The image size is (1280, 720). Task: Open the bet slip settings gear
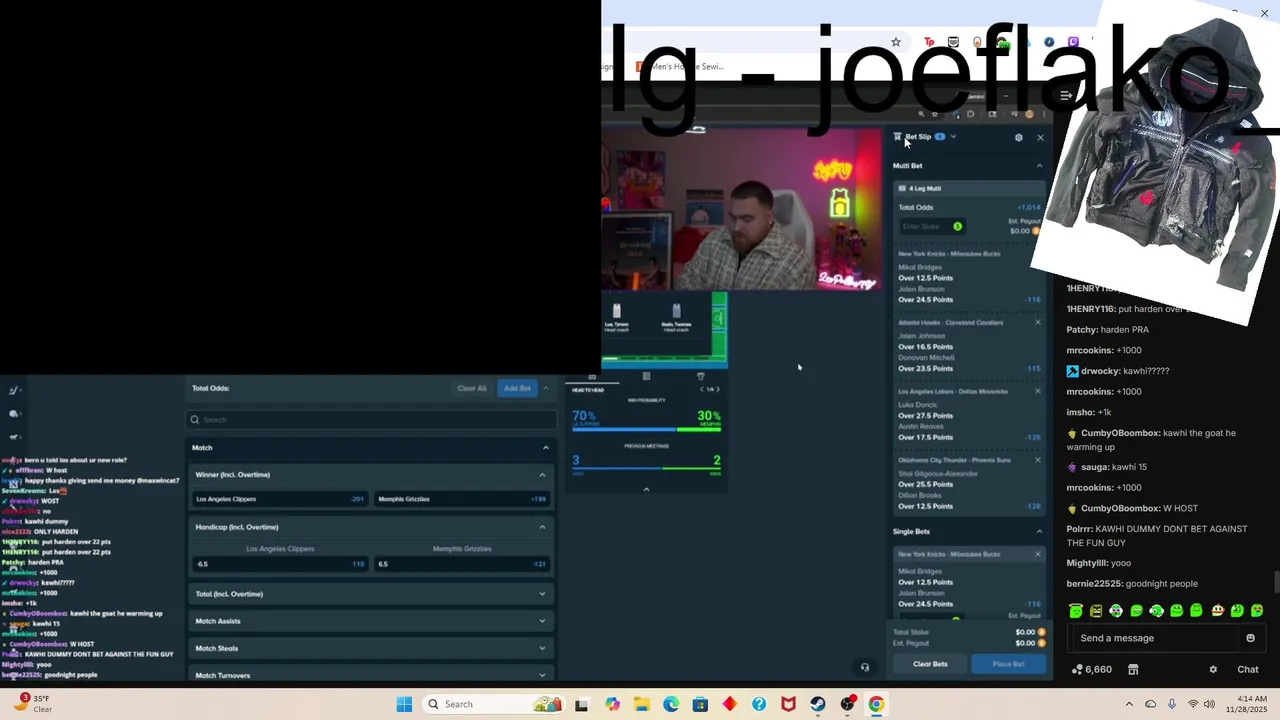click(x=1018, y=137)
